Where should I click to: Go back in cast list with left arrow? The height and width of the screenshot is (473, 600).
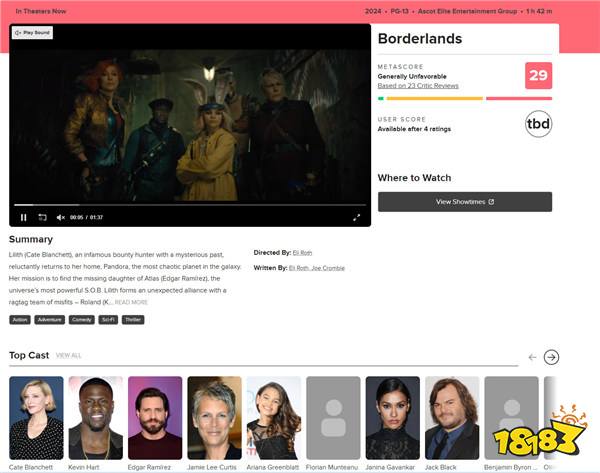pos(532,357)
